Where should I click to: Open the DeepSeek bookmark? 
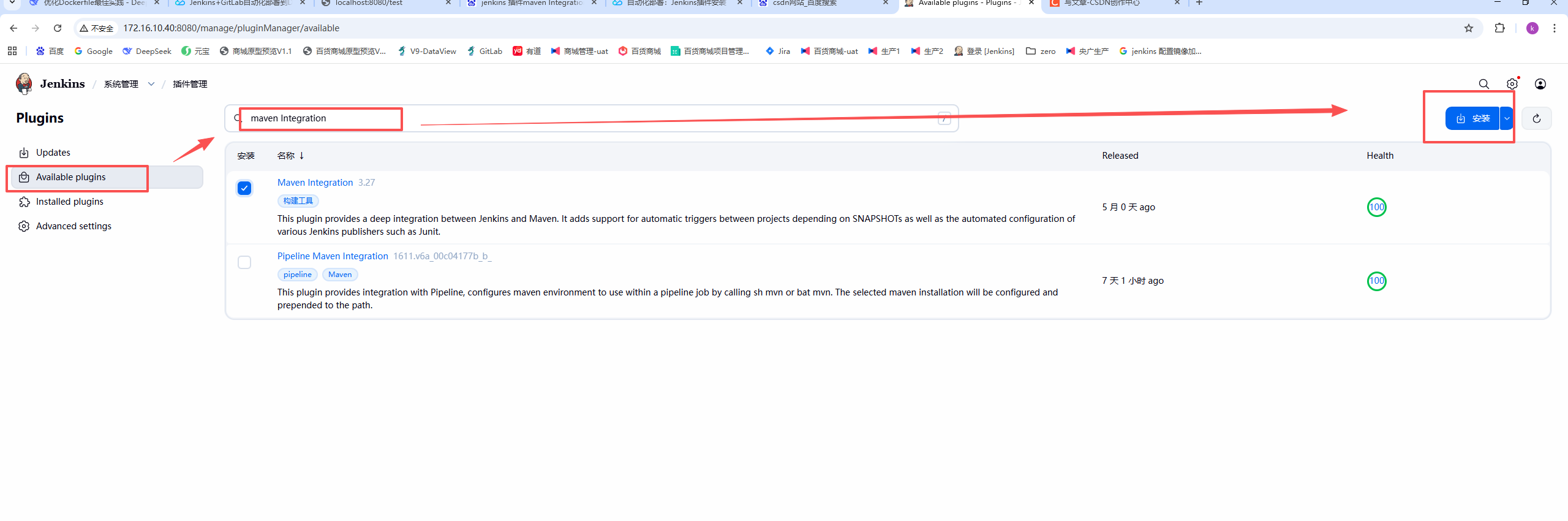[x=147, y=51]
